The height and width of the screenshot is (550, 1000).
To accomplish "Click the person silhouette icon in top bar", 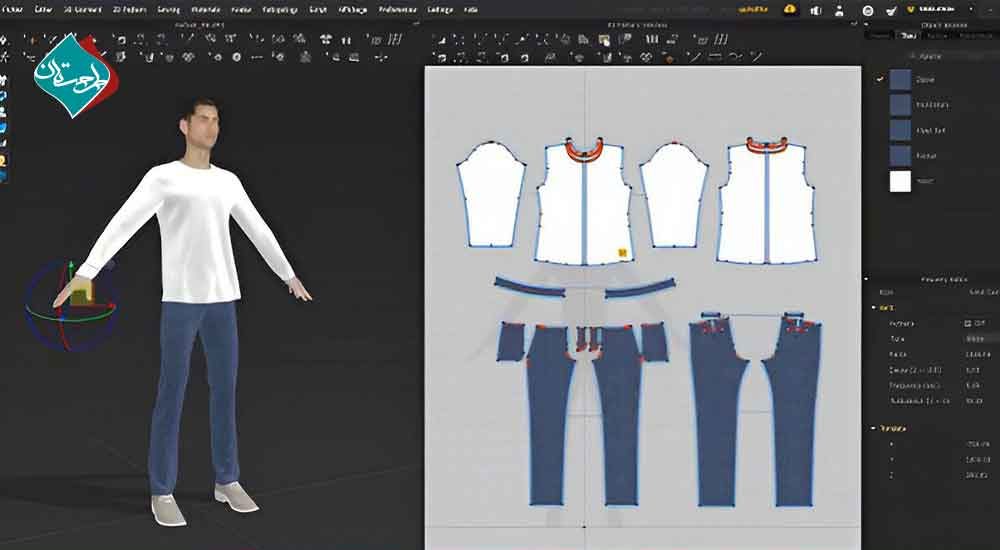I will [839, 10].
